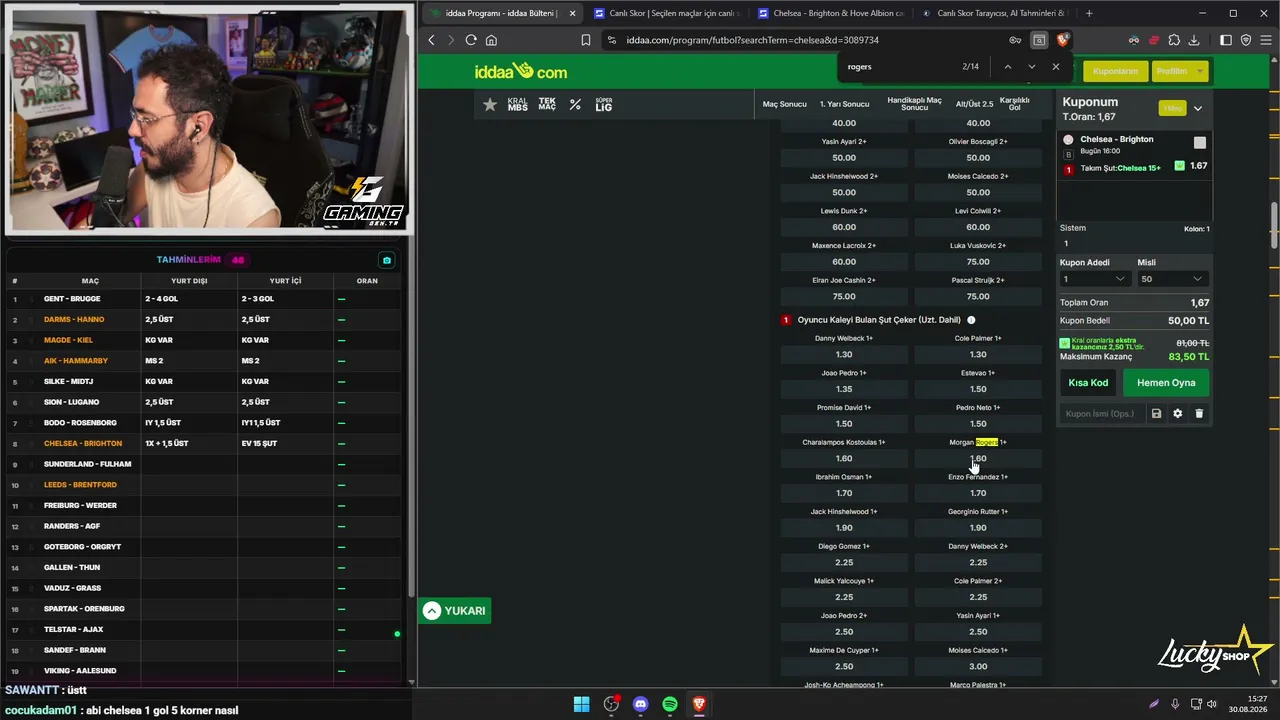Viewport: 1280px width, 720px height.
Task: Select Handikaplı Maç Sonucu market column
Action: click(914, 104)
